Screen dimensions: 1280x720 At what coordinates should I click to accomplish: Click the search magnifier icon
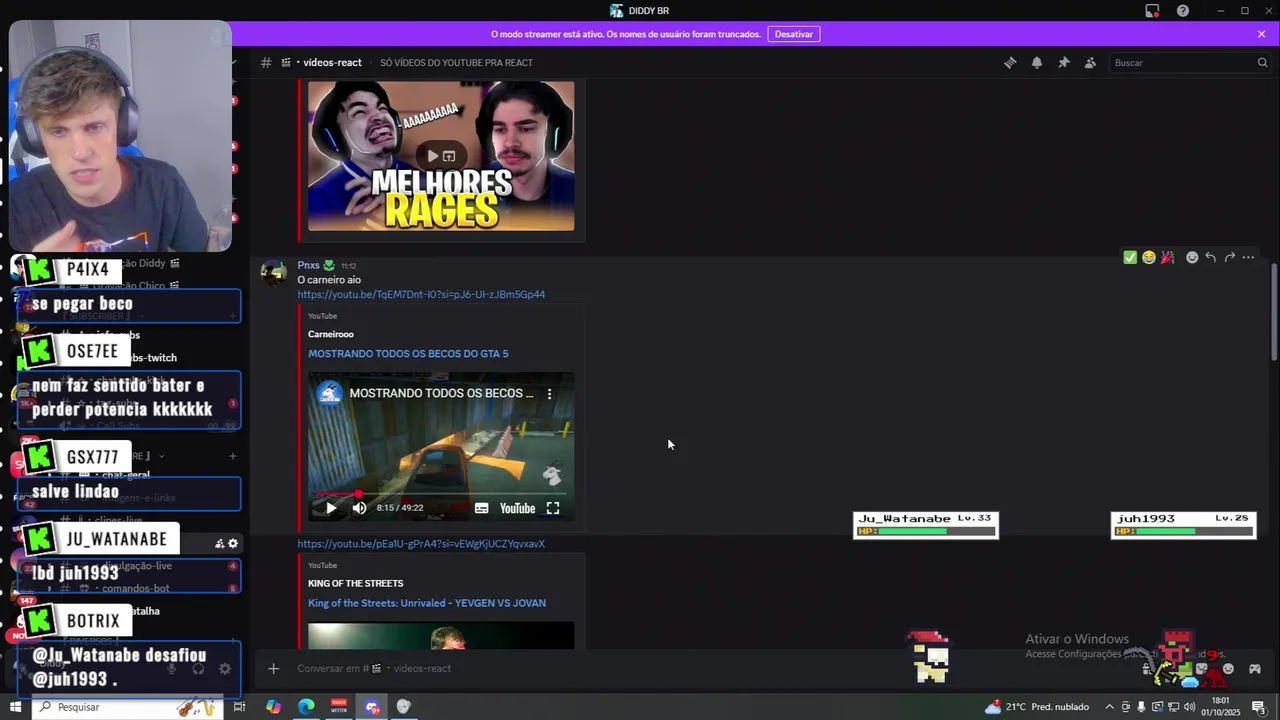coord(1262,62)
